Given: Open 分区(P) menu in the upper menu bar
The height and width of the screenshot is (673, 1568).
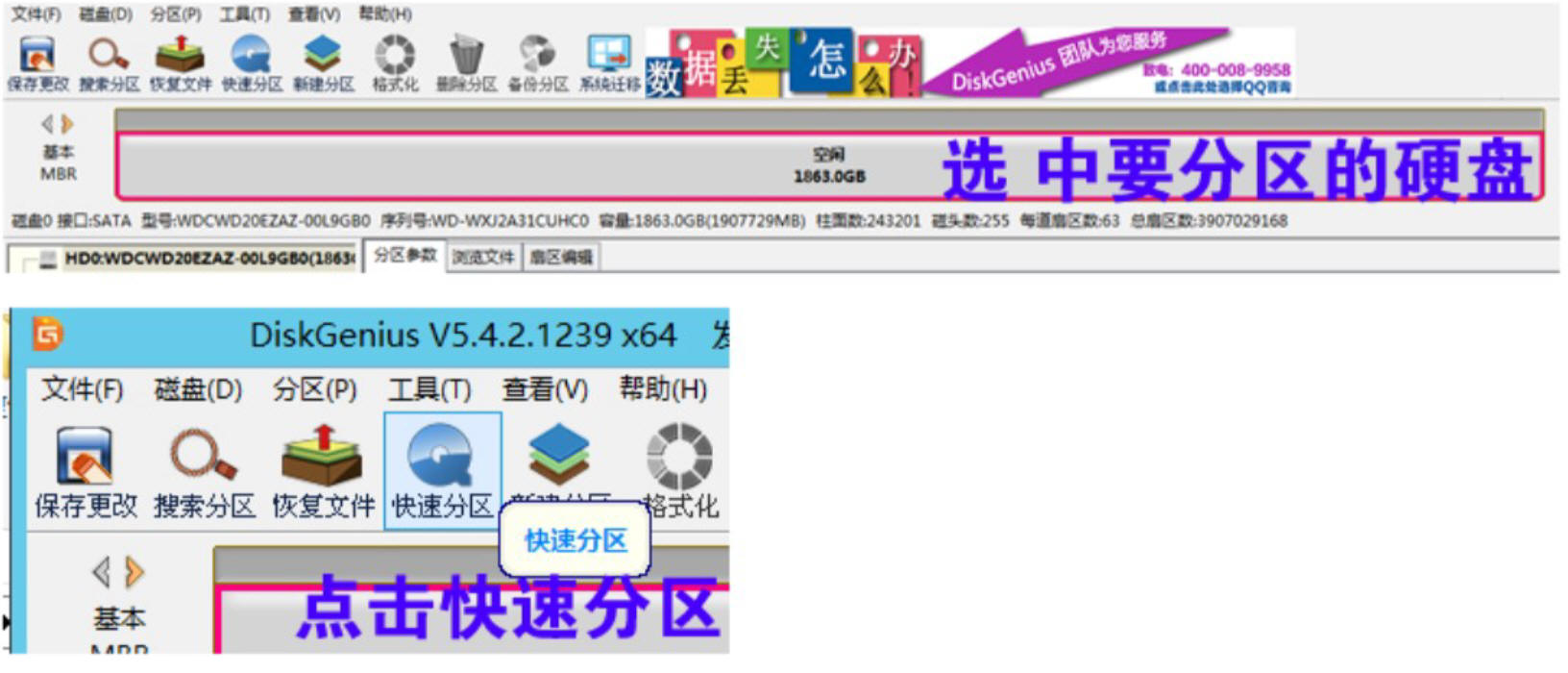Looking at the screenshot, I should (176, 14).
